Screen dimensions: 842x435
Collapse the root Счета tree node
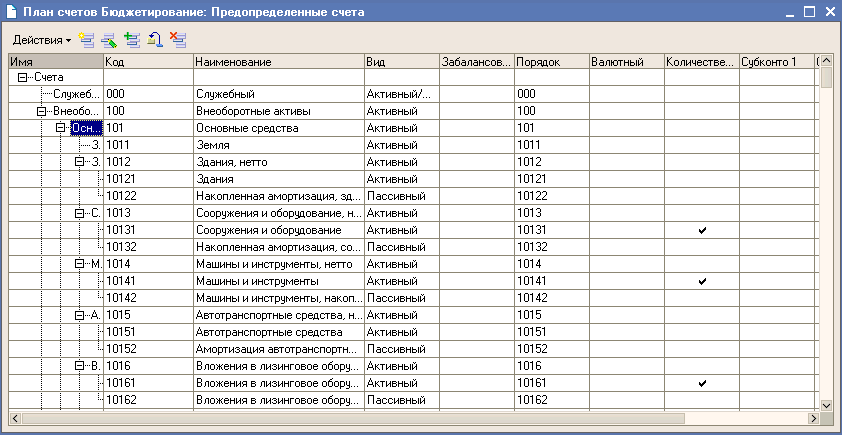pos(22,77)
